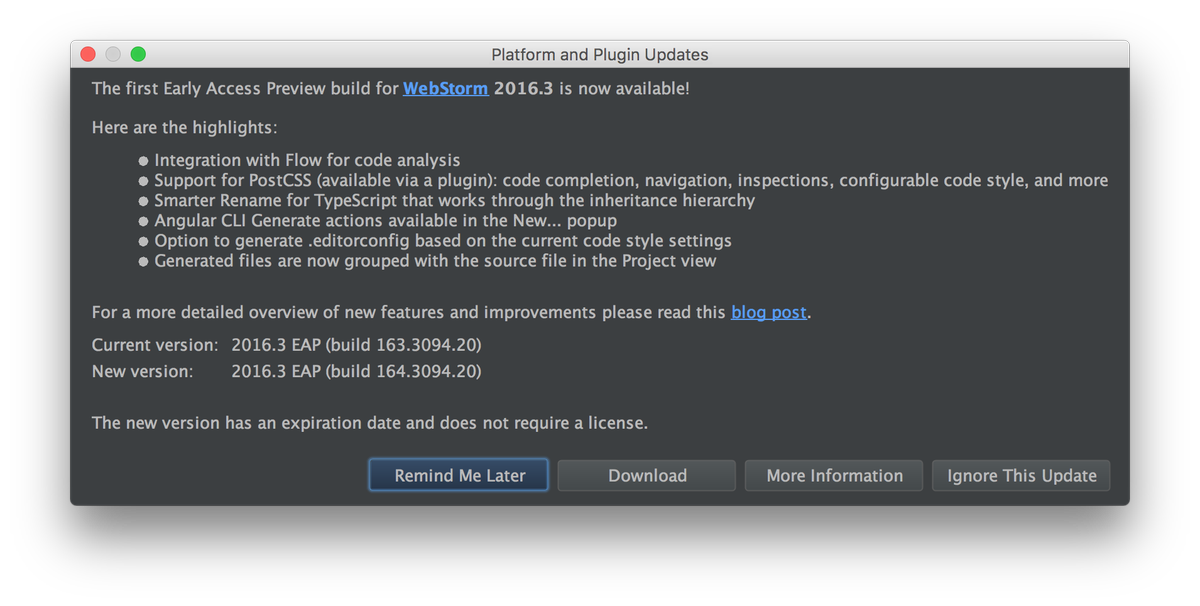This screenshot has height=606, width=1200.
Task: Open the blog post link
Action: [768, 312]
